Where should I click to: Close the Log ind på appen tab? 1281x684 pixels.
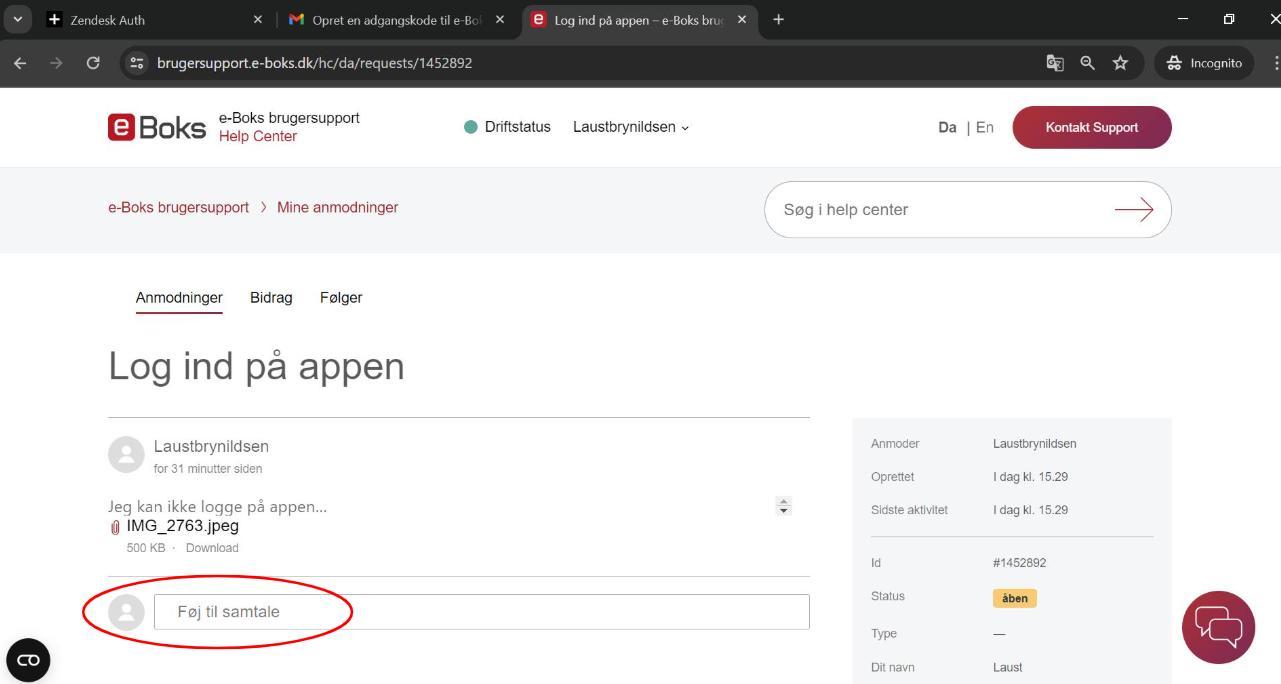742,19
